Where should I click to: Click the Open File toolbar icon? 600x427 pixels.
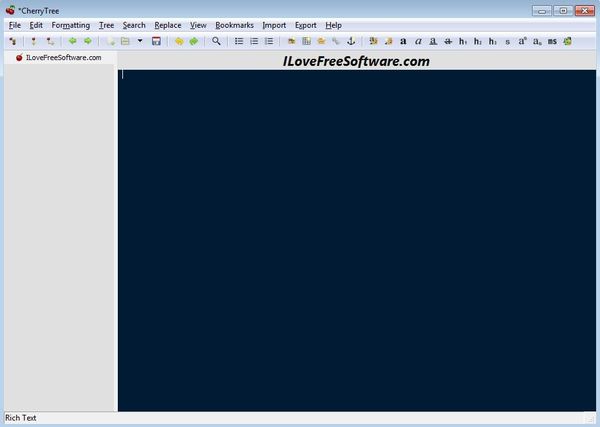click(125, 41)
